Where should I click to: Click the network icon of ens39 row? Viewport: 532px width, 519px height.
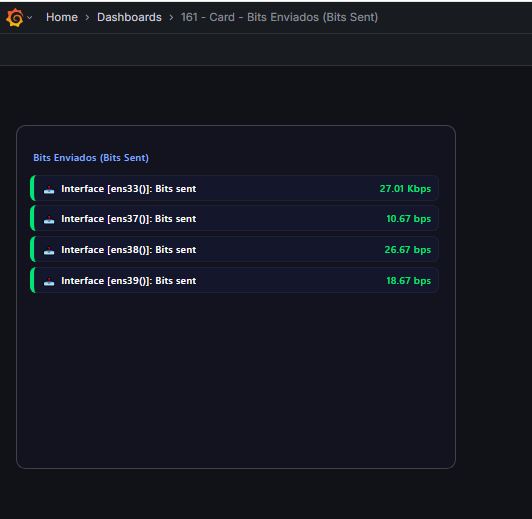[49, 281]
